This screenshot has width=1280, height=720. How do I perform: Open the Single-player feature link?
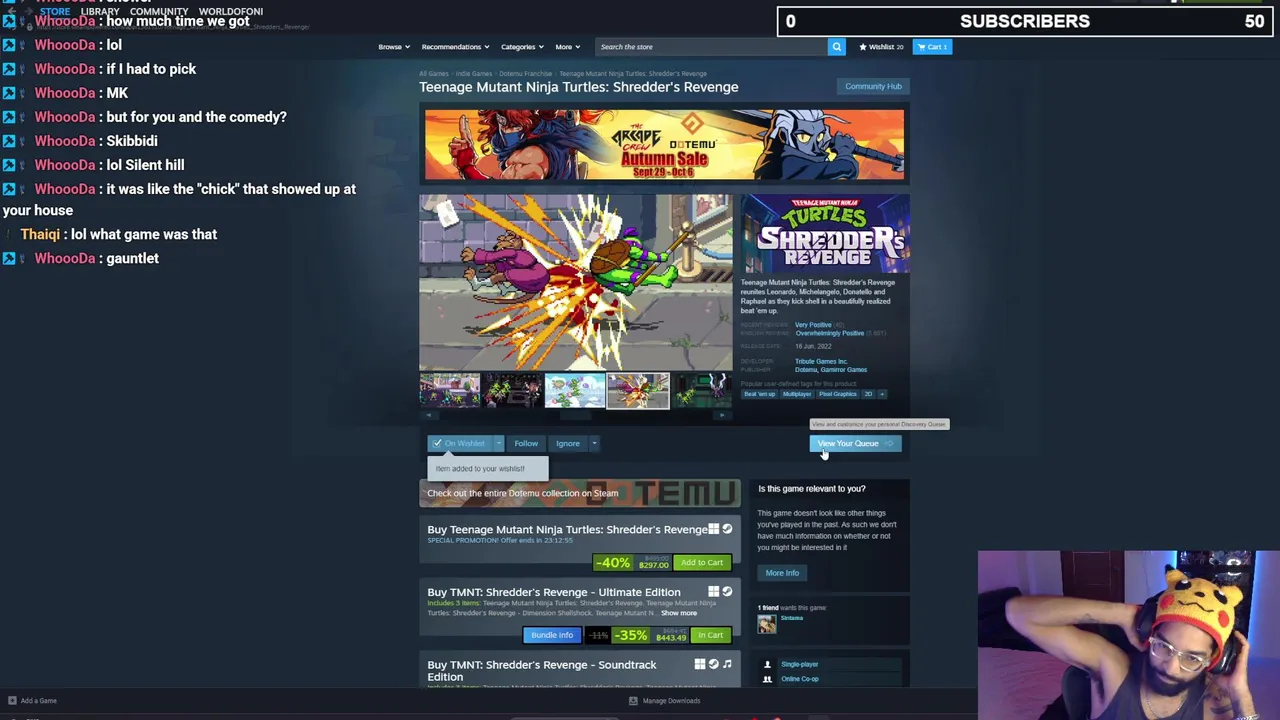[800, 664]
